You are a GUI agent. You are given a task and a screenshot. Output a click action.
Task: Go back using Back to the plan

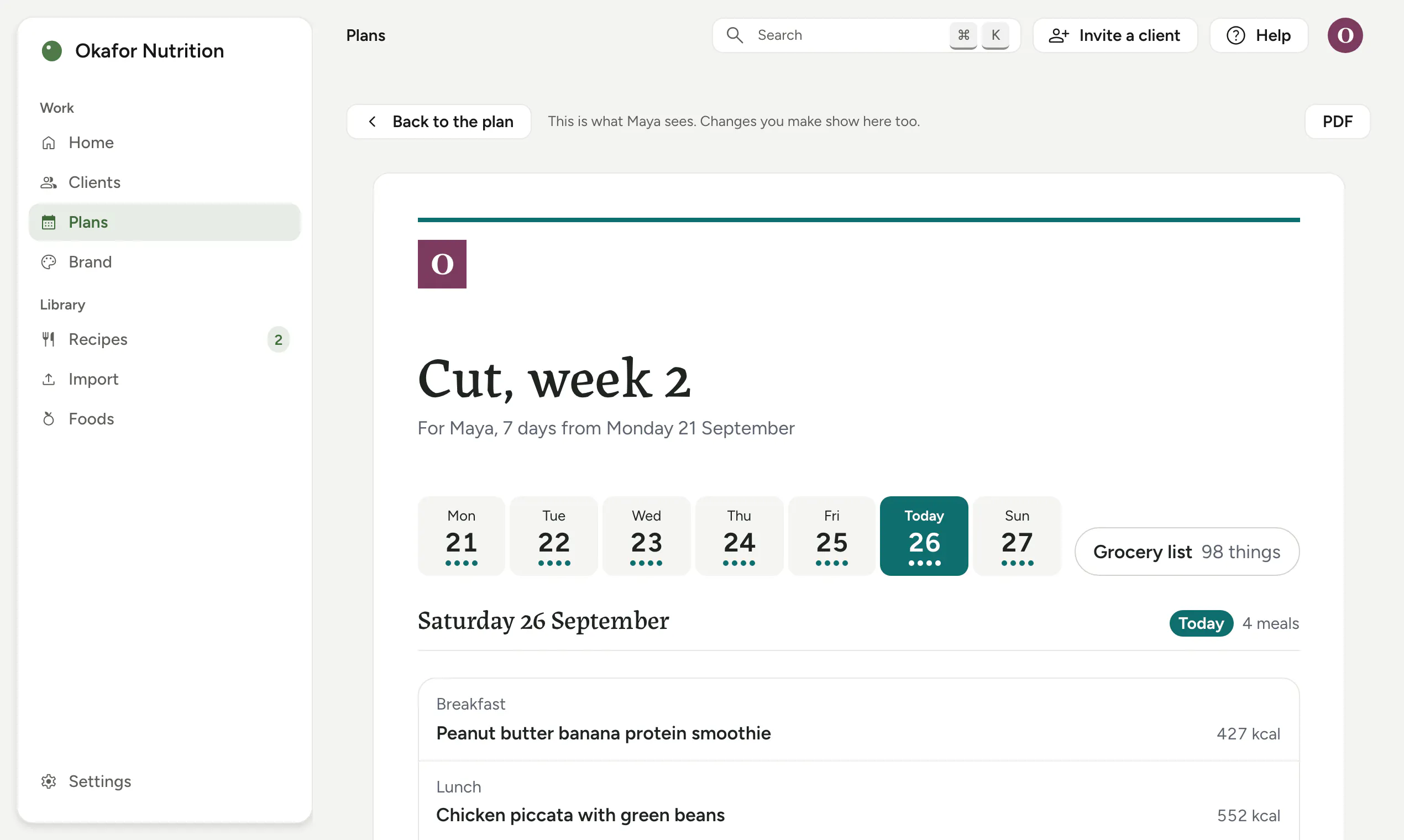tap(439, 121)
